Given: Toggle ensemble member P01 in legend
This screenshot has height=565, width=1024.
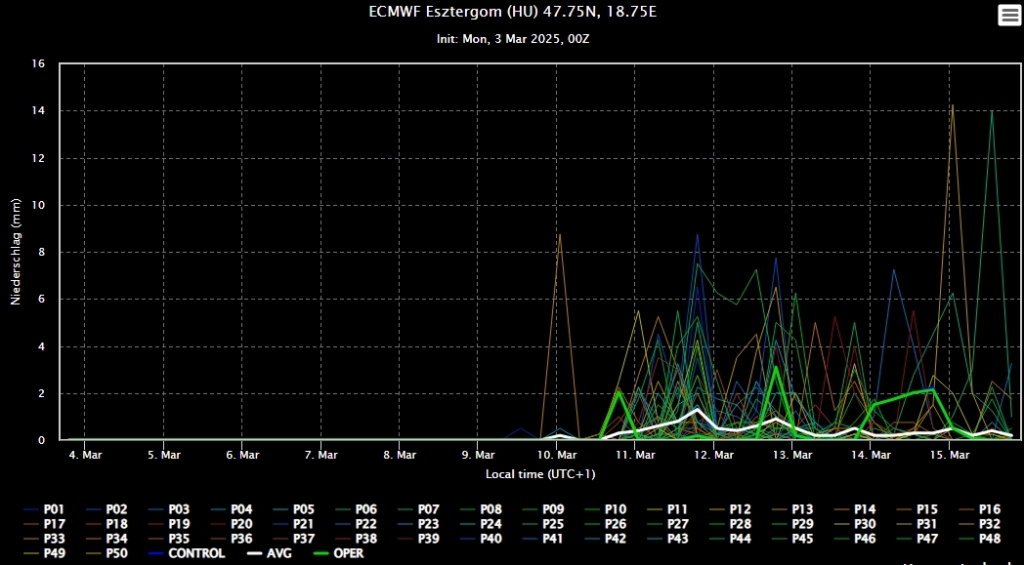Looking at the screenshot, I should click(x=54, y=509).
